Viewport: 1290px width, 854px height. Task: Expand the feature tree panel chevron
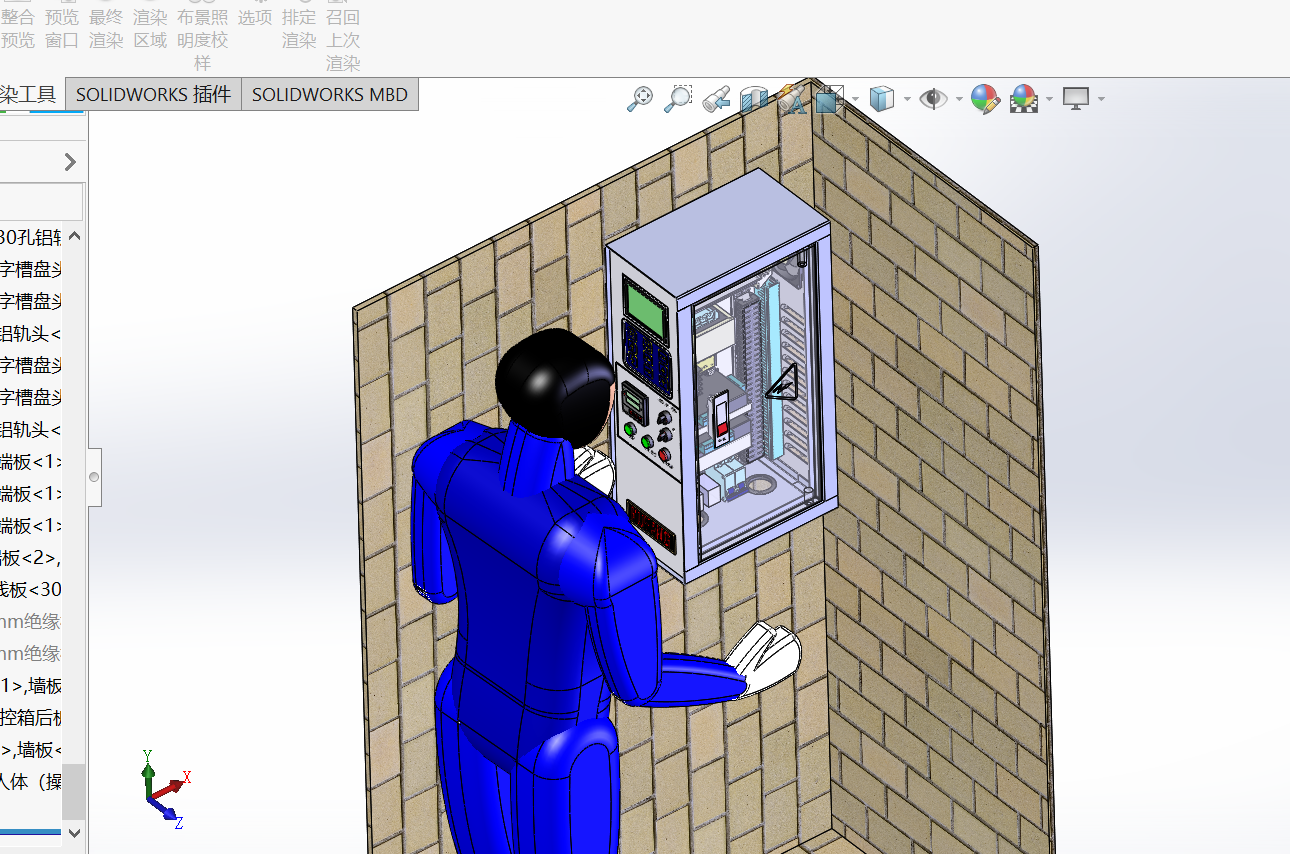(x=70, y=162)
